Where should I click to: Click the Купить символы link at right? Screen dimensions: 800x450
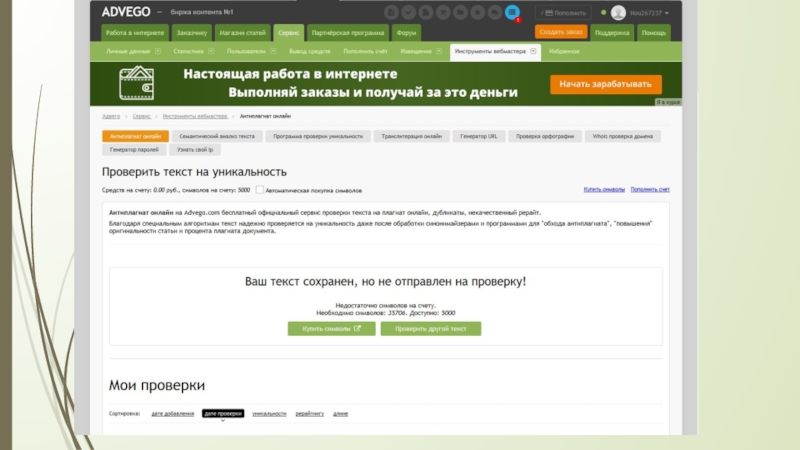tap(604, 189)
